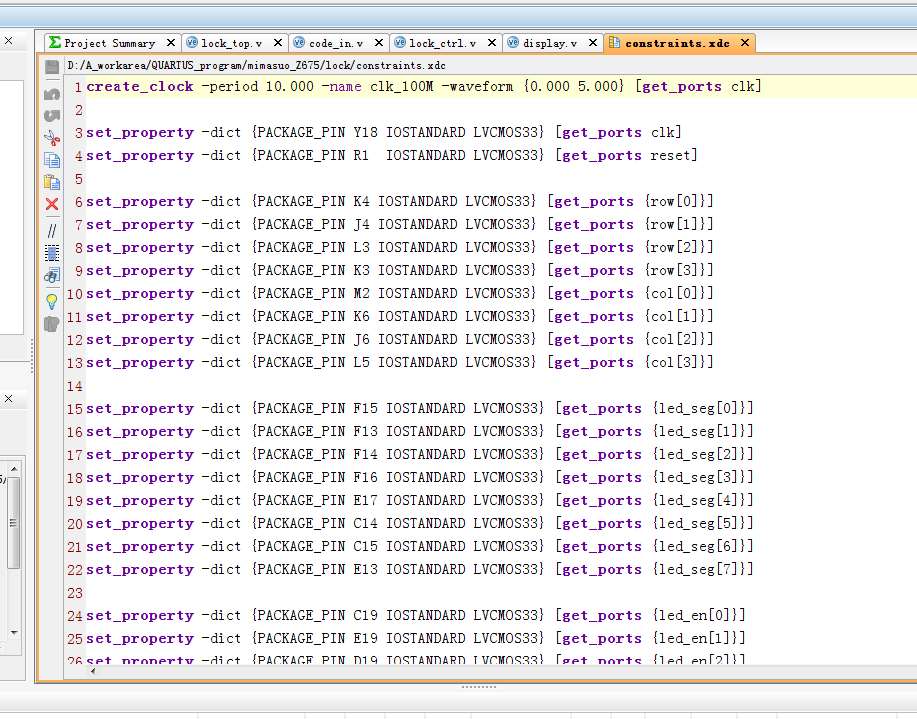This screenshot has width=917, height=719.
Task: Click the left panel scrollbar down arrow
Action: tap(13, 632)
